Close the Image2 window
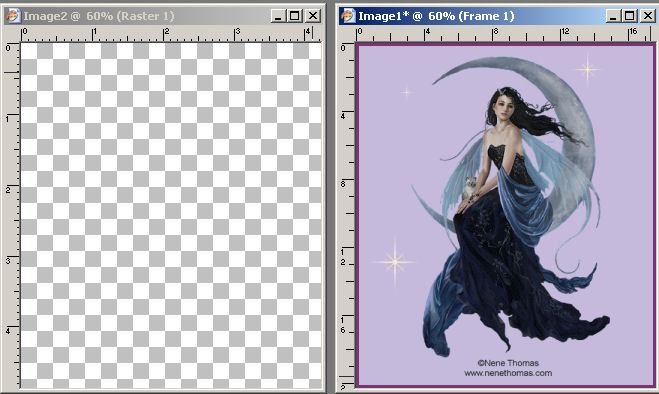Screen dimensions: 659x394 313,16
